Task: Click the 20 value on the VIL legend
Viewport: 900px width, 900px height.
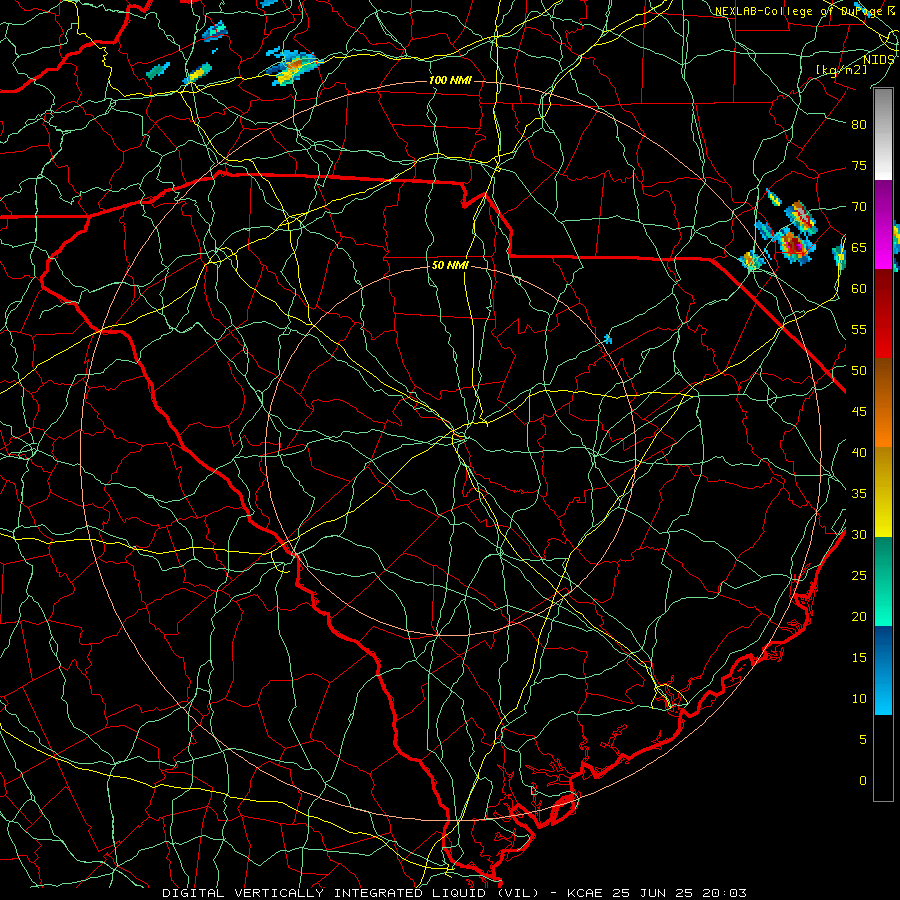Action: pyautogui.click(x=859, y=616)
